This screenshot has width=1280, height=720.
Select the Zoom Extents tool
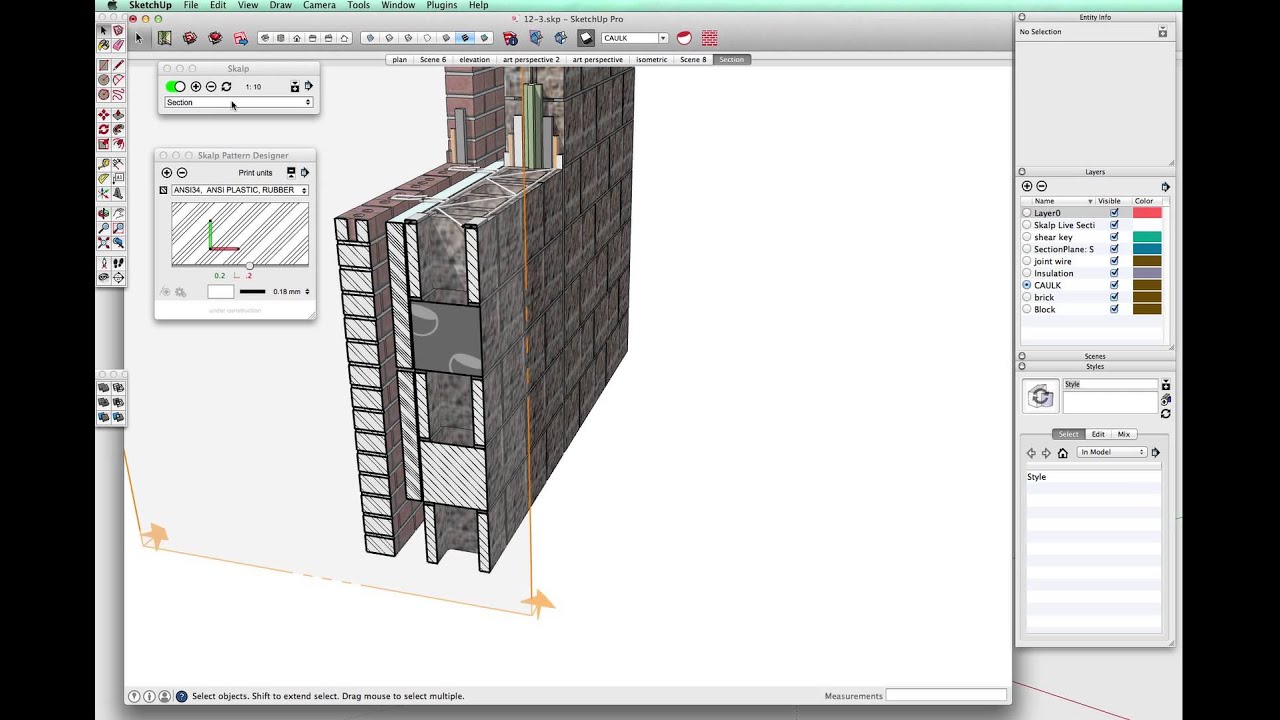coord(103,242)
